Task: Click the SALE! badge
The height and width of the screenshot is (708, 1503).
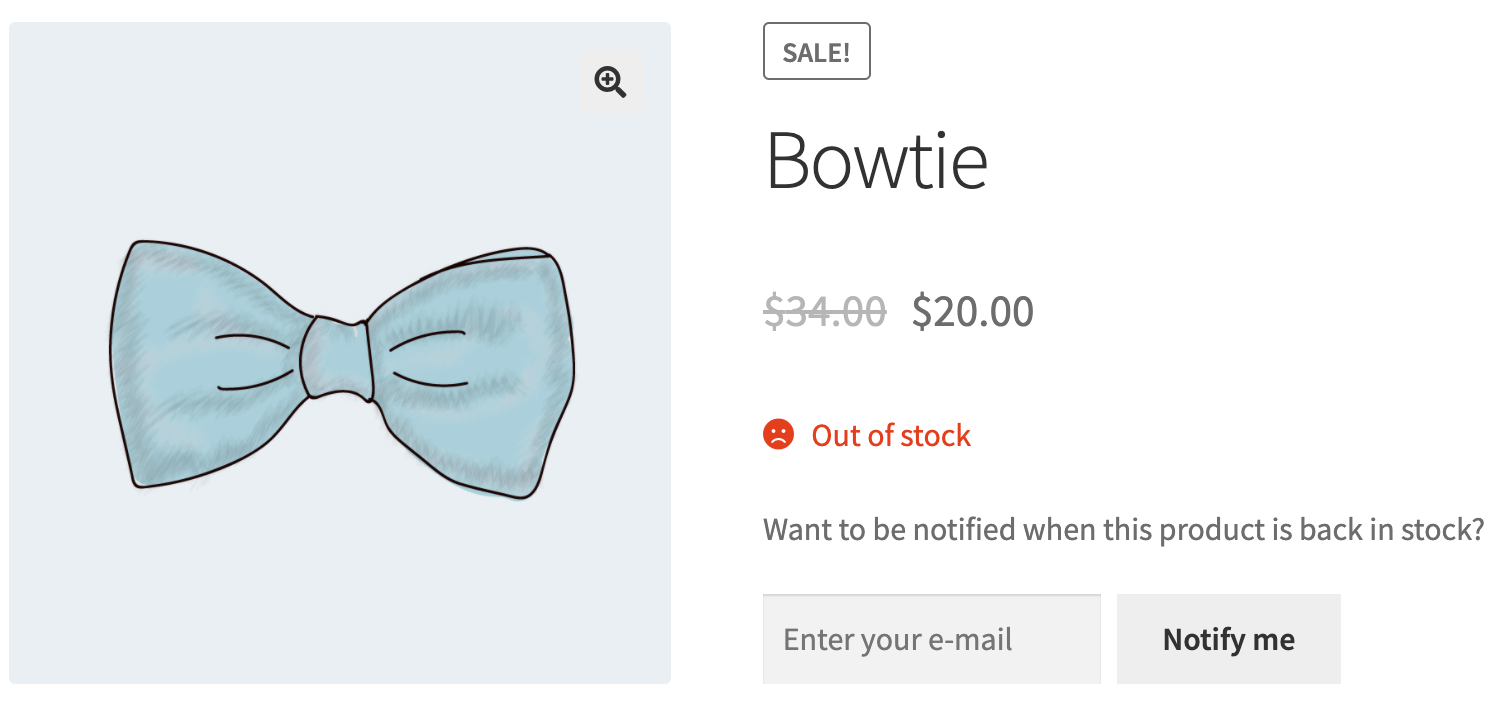Action: [x=816, y=51]
